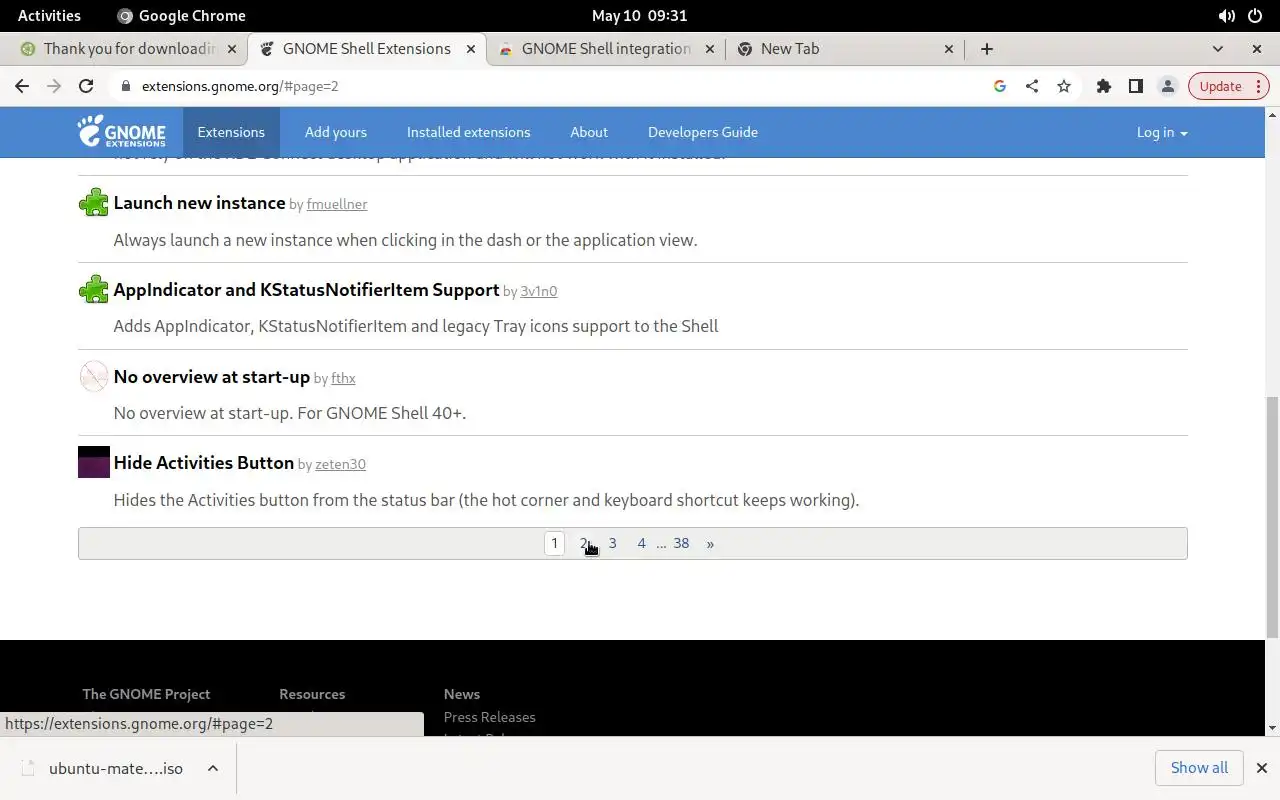
Task: Click the site info lock icon
Action: 126,86
